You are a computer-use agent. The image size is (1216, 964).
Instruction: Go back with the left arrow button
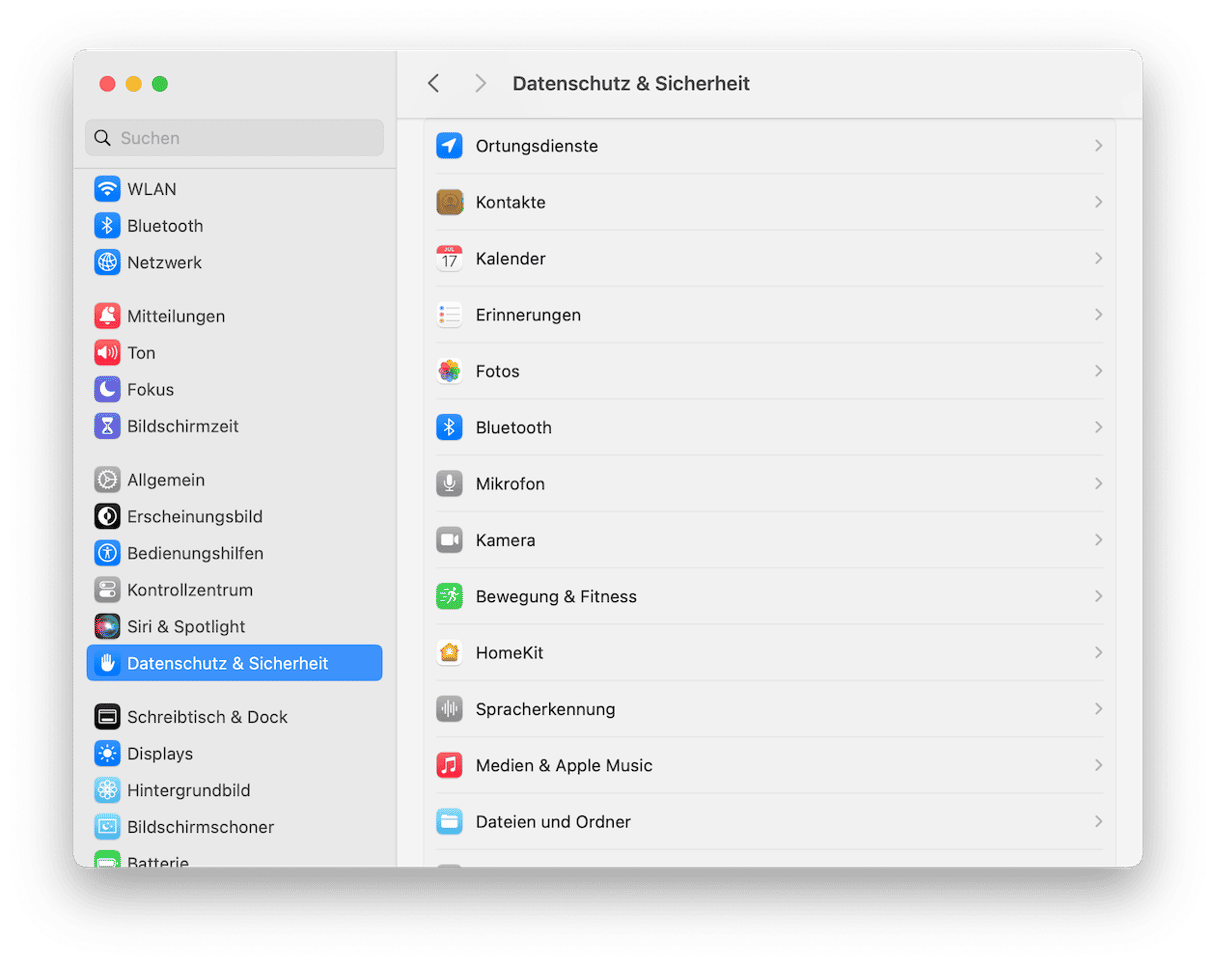433,84
